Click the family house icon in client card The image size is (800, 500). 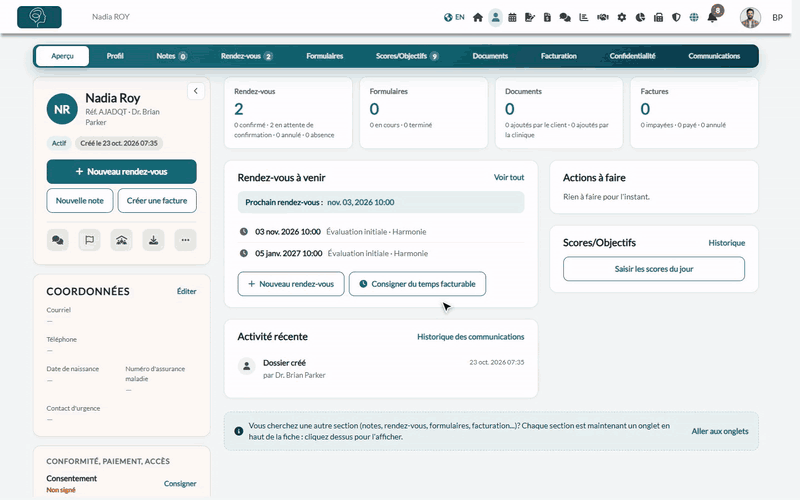[121, 240]
